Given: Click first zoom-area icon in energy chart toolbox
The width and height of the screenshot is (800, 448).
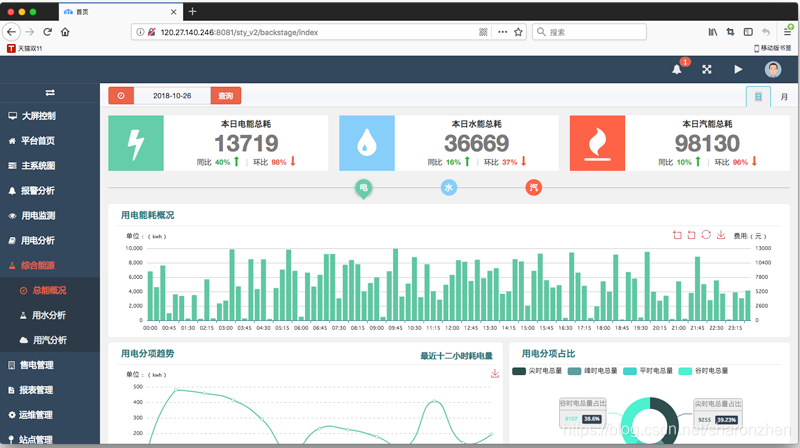Looking at the screenshot, I should (677, 235).
